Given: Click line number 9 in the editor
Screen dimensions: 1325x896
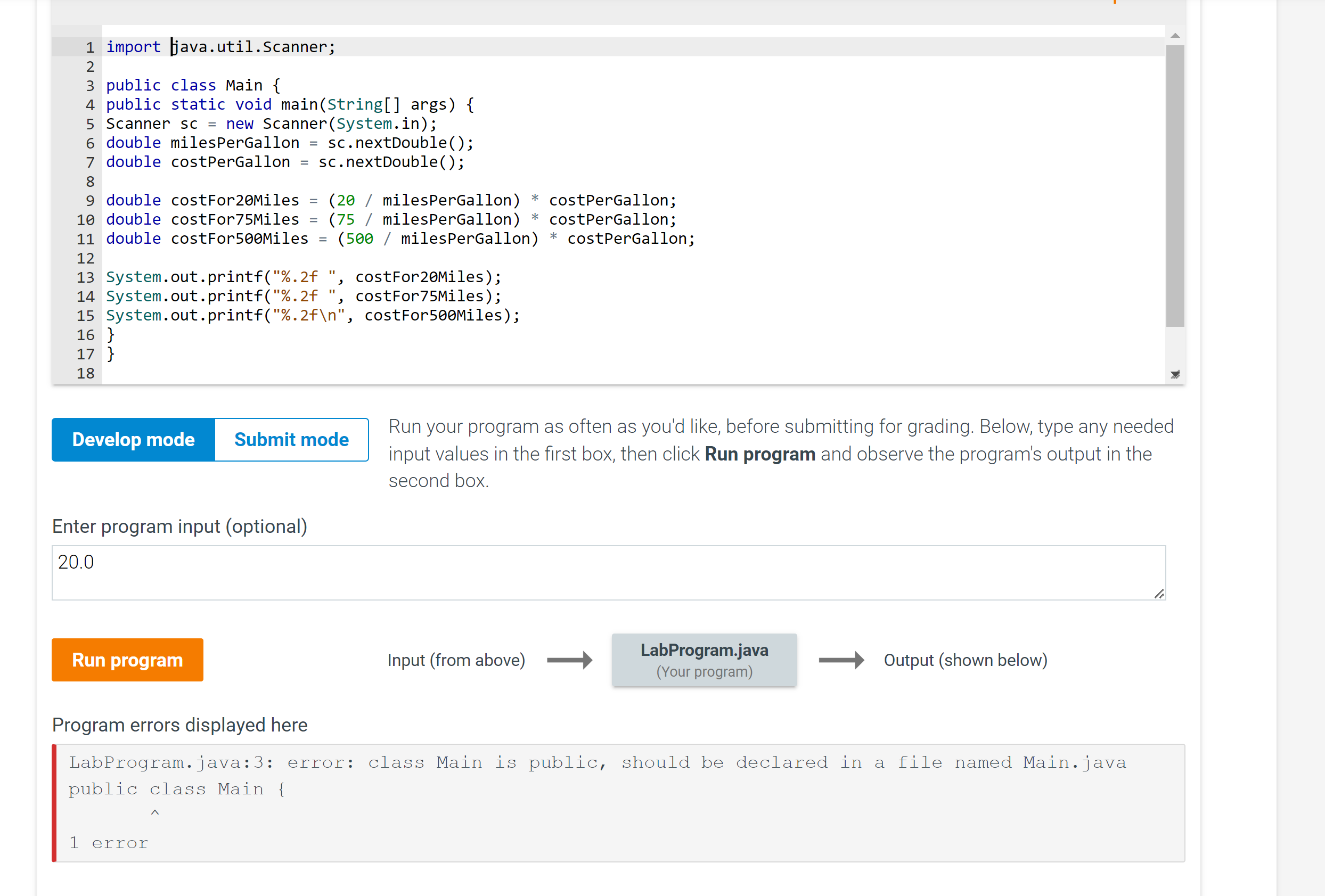Looking at the screenshot, I should (89, 200).
